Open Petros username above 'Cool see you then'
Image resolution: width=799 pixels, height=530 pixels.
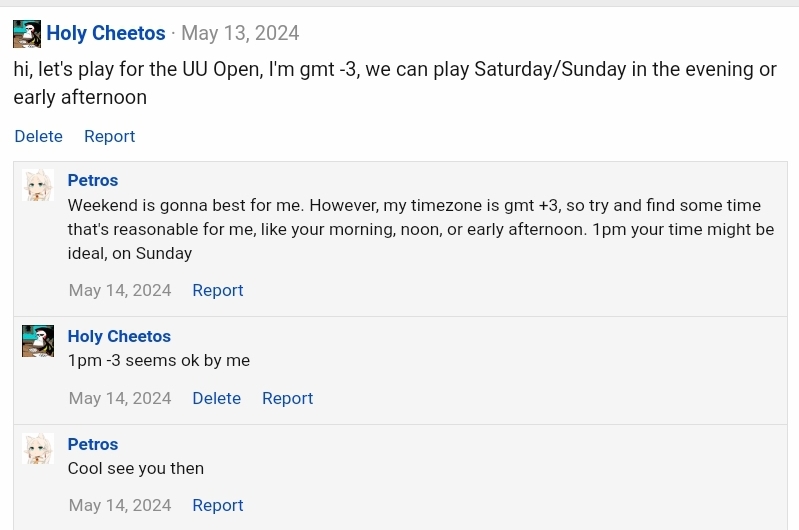pos(93,444)
